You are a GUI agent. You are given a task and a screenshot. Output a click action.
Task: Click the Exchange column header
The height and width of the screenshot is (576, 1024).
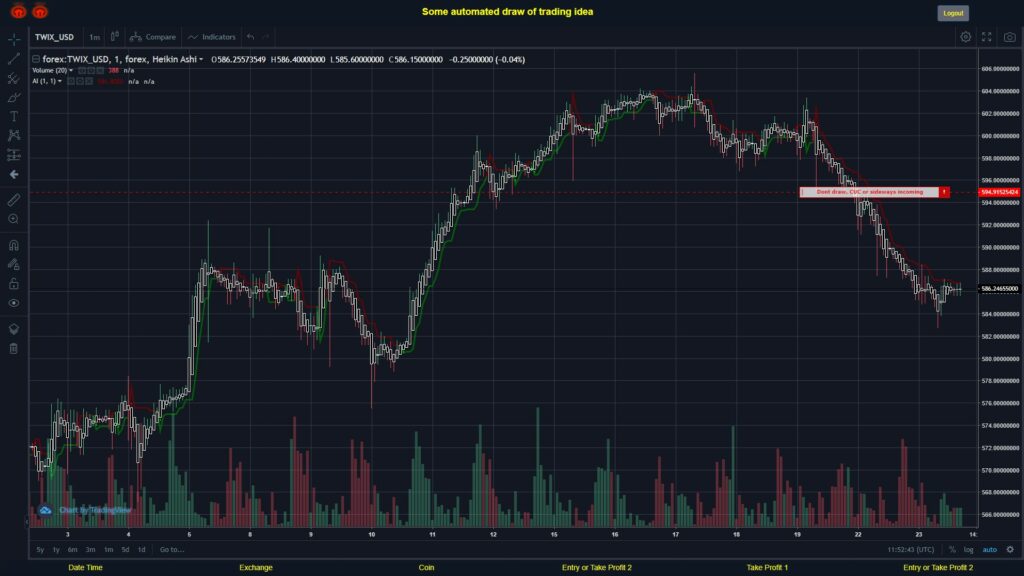[255, 568]
